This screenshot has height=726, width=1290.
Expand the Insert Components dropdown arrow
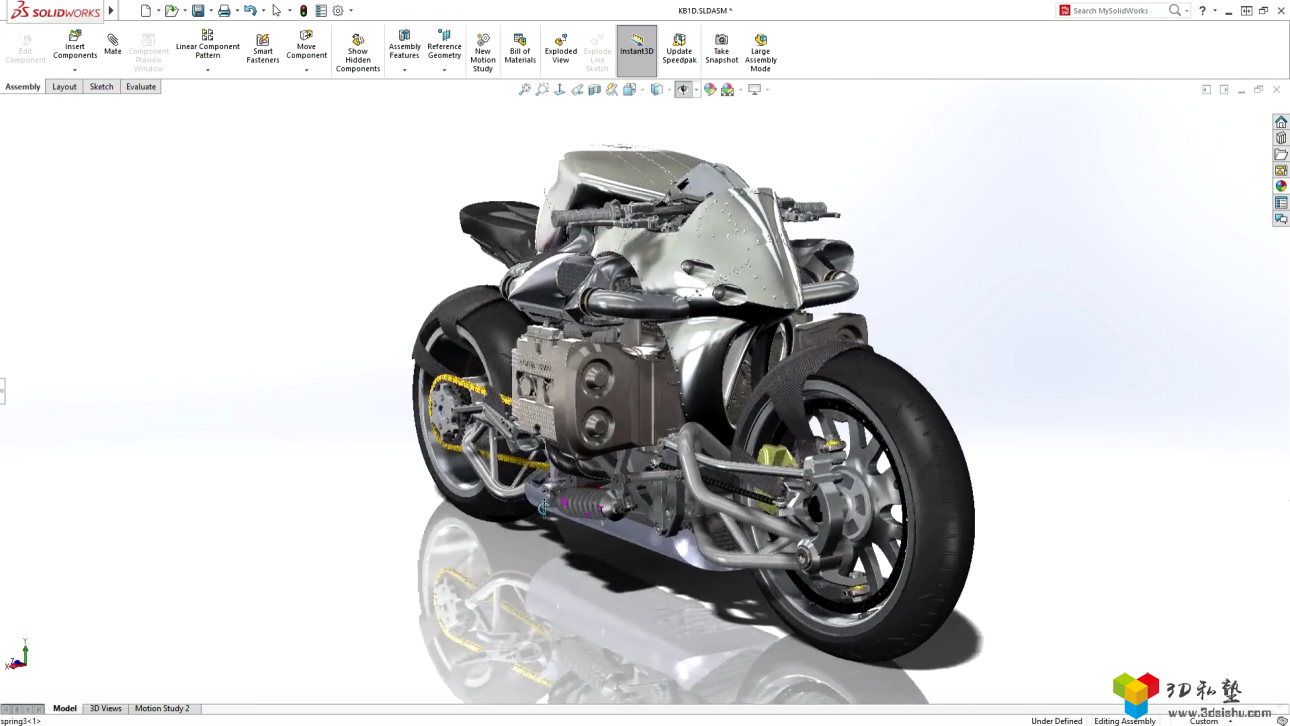[74, 70]
